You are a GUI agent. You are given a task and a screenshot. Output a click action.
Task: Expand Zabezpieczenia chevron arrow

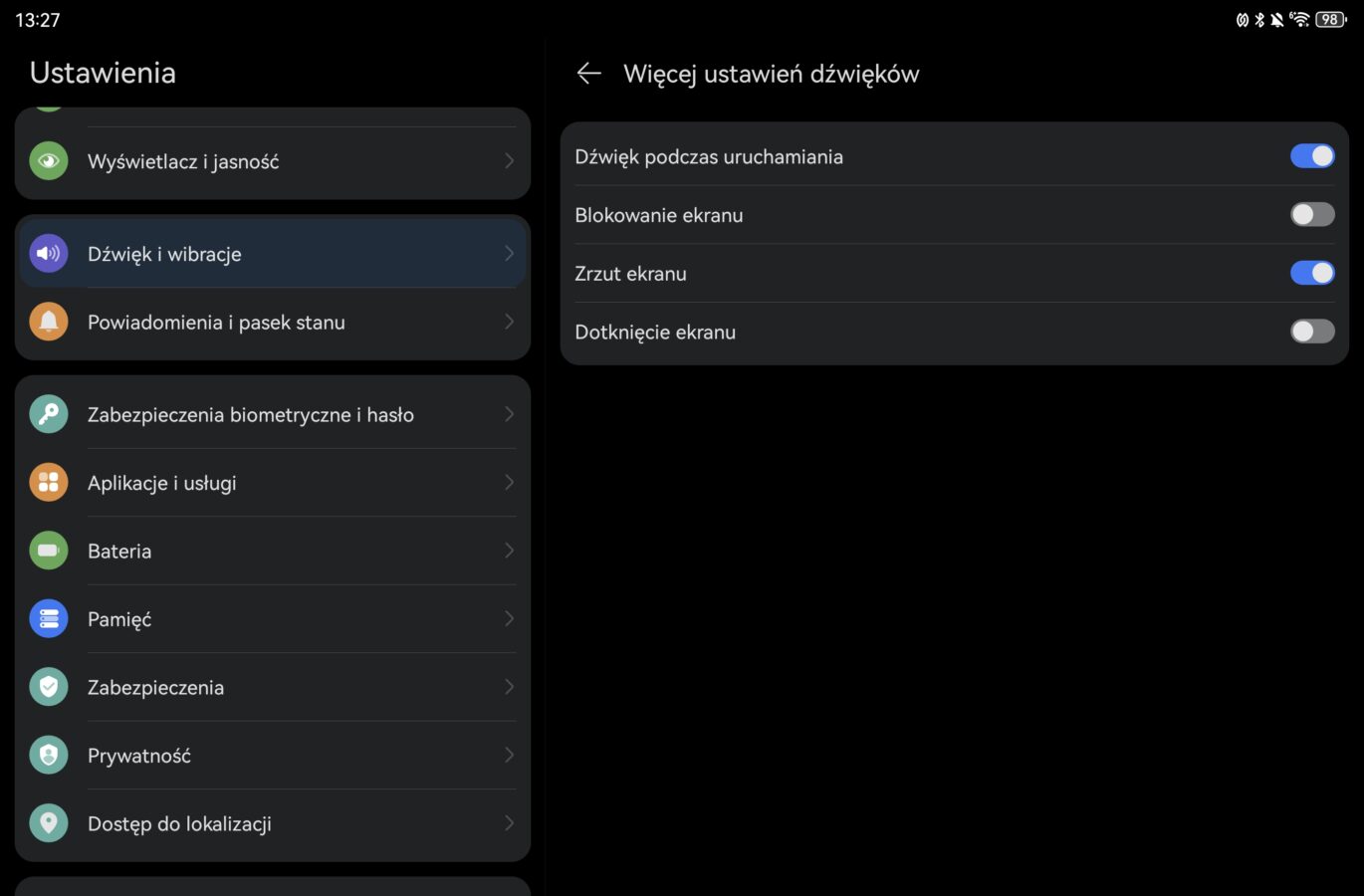509,687
